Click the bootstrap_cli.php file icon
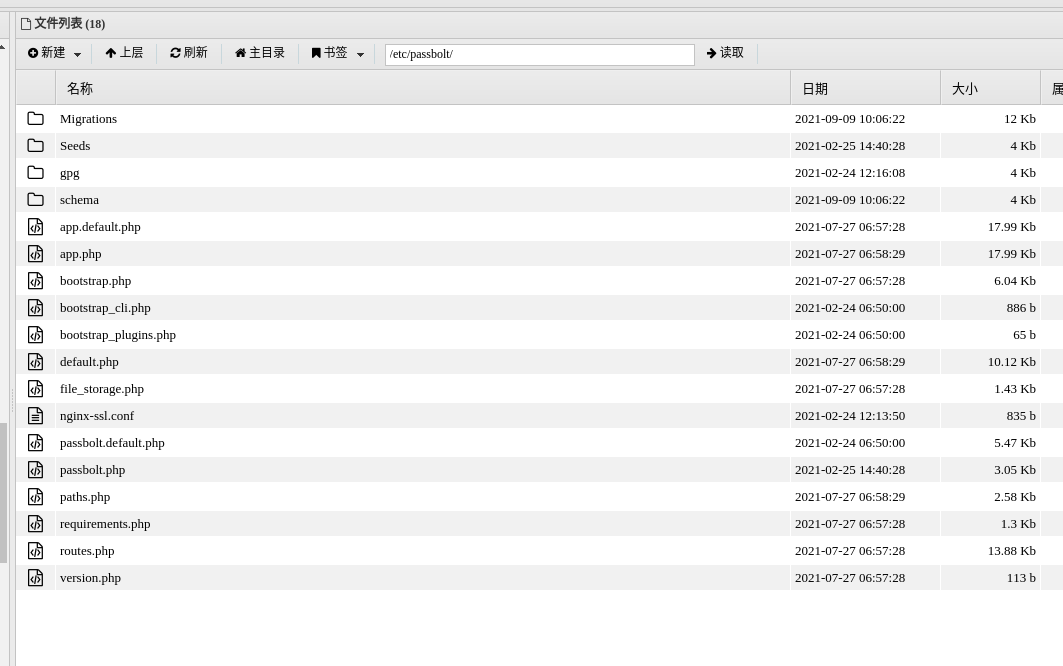The height and width of the screenshot is (666, 1063). (35, 308)
